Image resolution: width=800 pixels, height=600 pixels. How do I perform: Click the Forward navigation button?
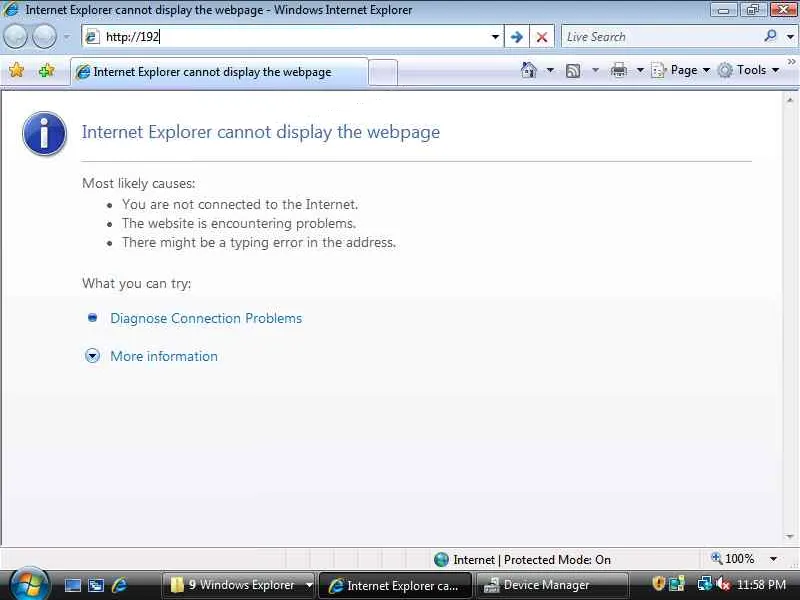(x=44, y=37)
